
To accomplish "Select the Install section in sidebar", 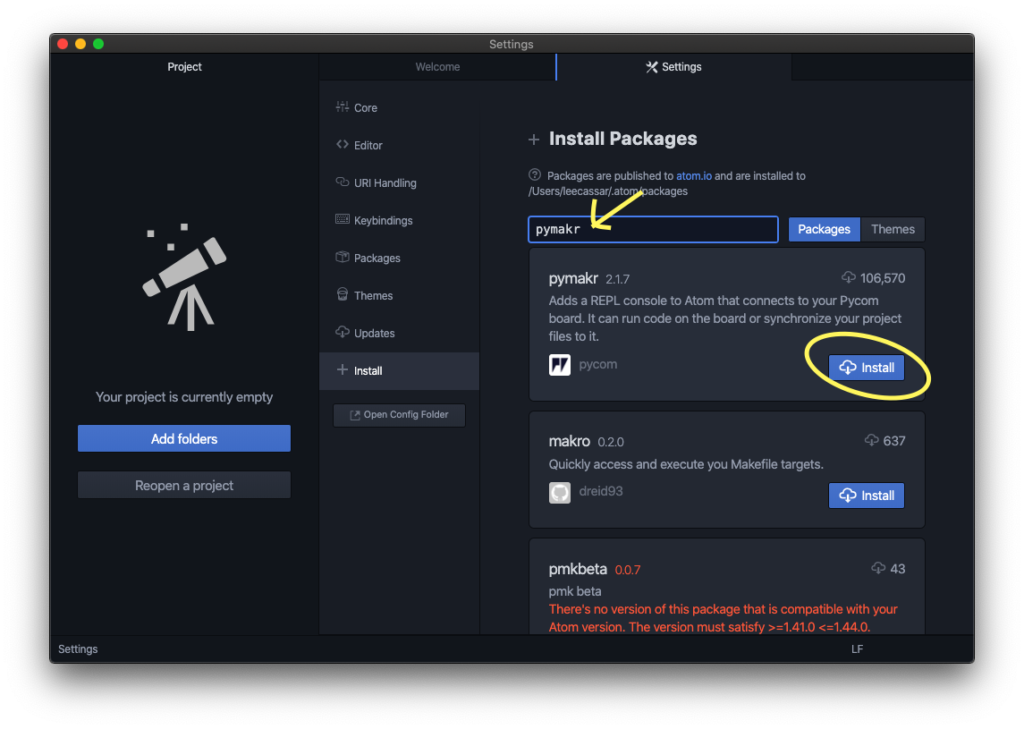I will 399,371.
